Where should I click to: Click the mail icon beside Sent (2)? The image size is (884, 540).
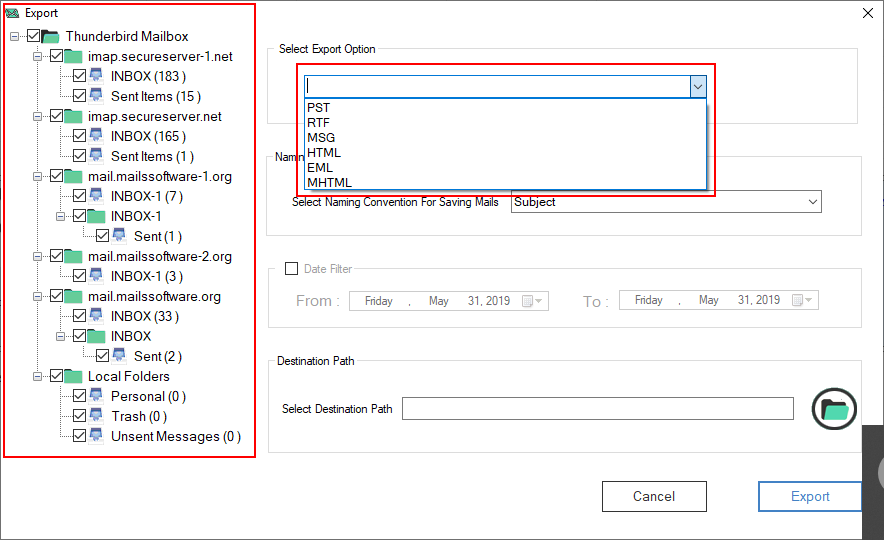[119, 356]
